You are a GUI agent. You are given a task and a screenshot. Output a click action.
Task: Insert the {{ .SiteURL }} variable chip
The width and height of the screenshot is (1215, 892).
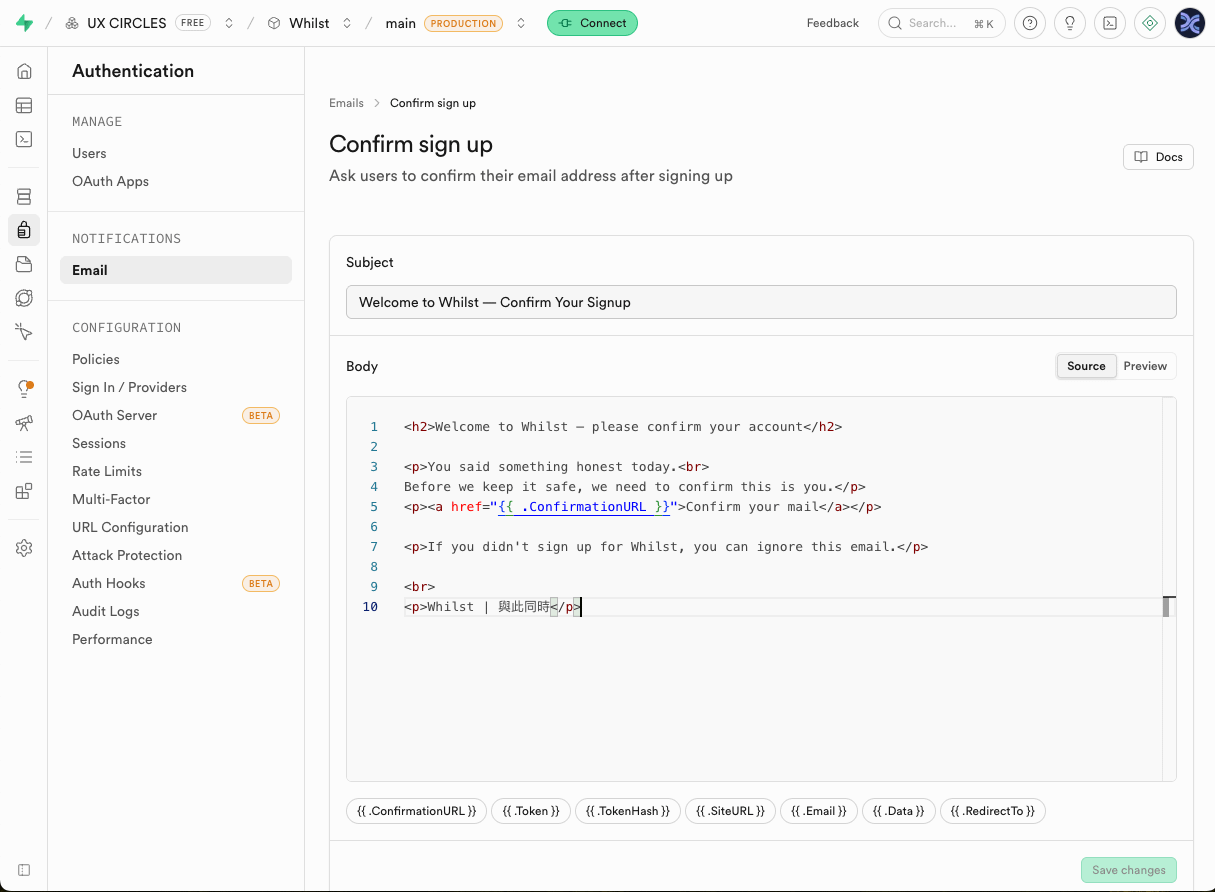click(x=731, y=811)
